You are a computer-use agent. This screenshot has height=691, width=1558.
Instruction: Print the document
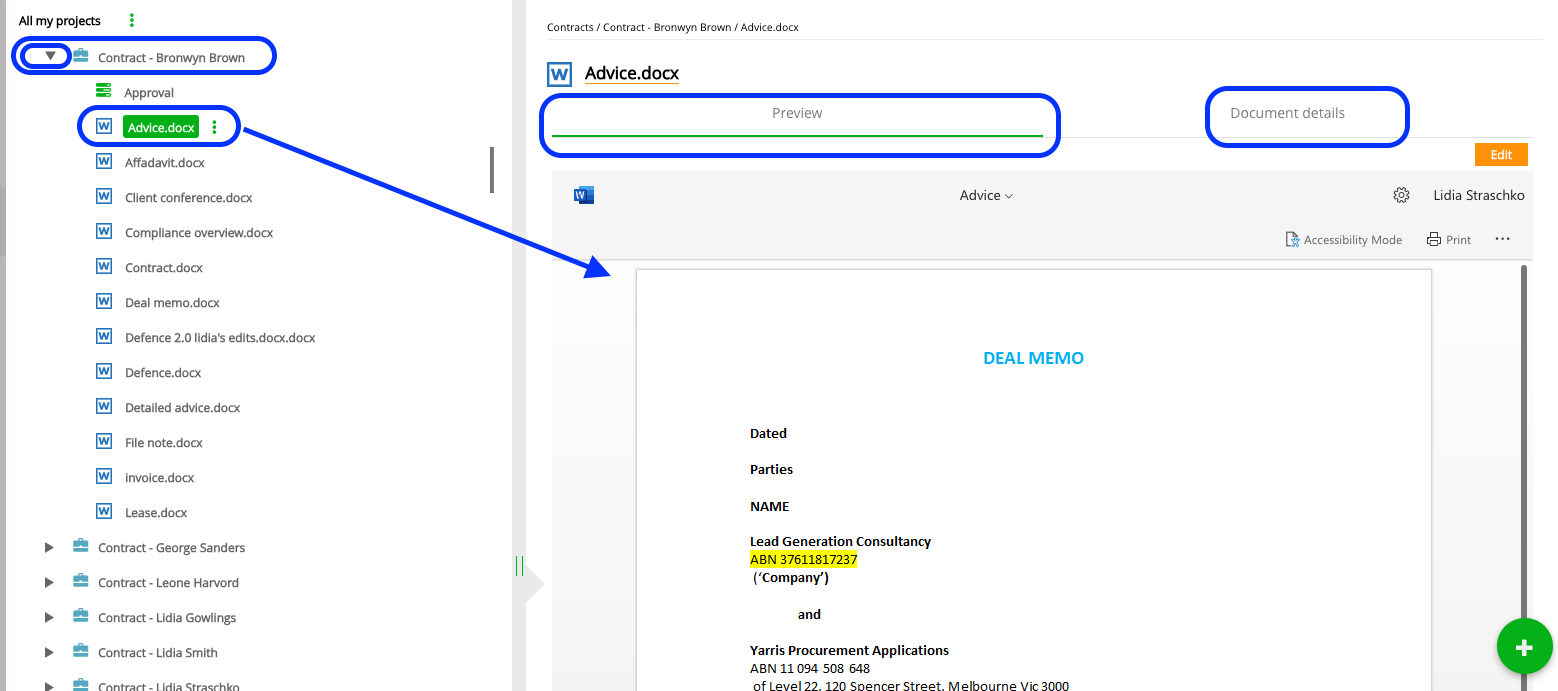[1449, 239]
